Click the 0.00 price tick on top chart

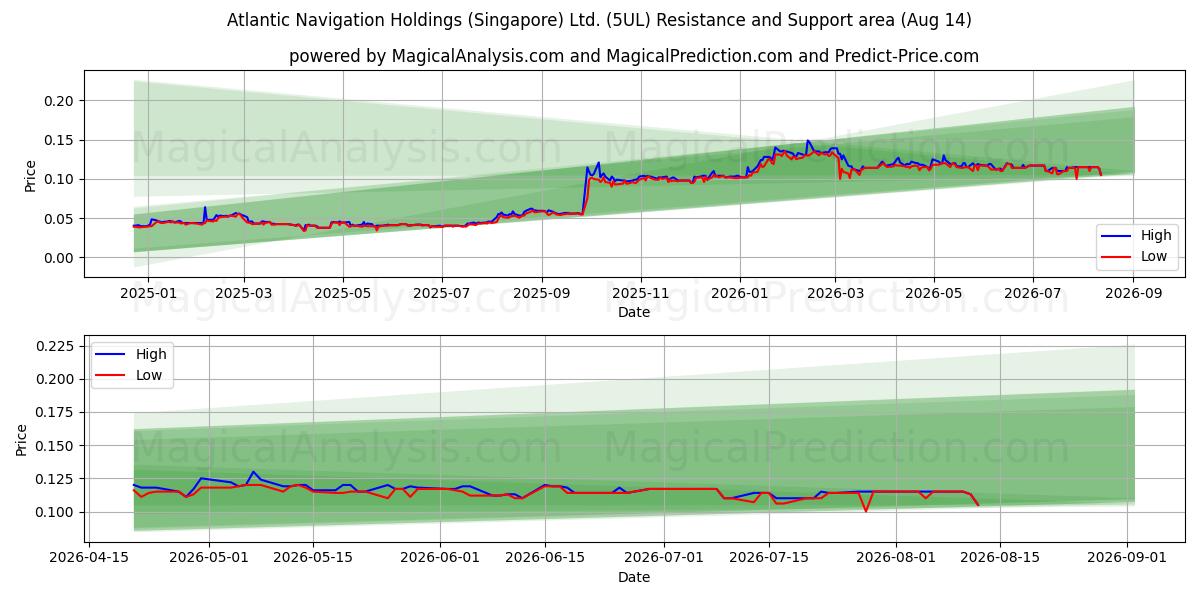(59, 258)
